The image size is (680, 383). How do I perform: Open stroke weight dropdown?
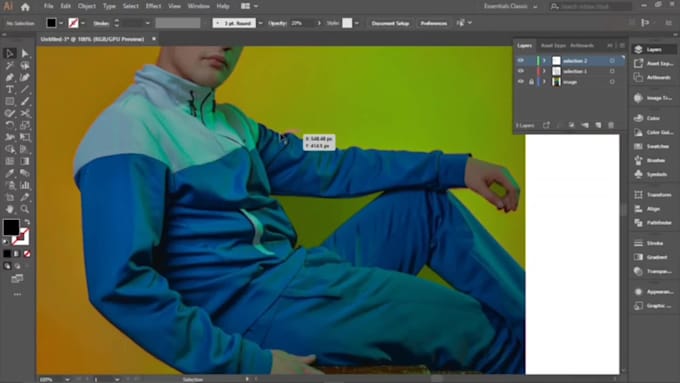pos(147,23)
